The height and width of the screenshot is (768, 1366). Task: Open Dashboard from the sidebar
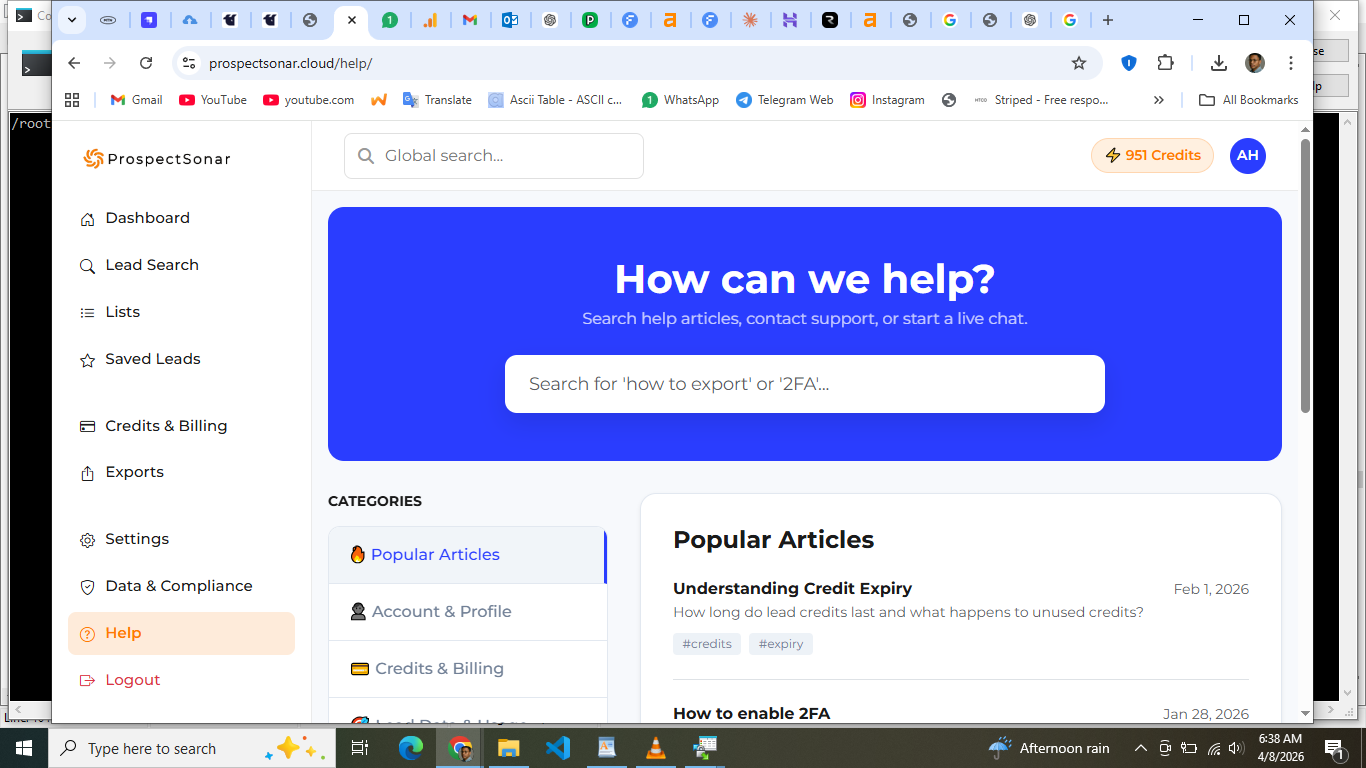point(147,218)
